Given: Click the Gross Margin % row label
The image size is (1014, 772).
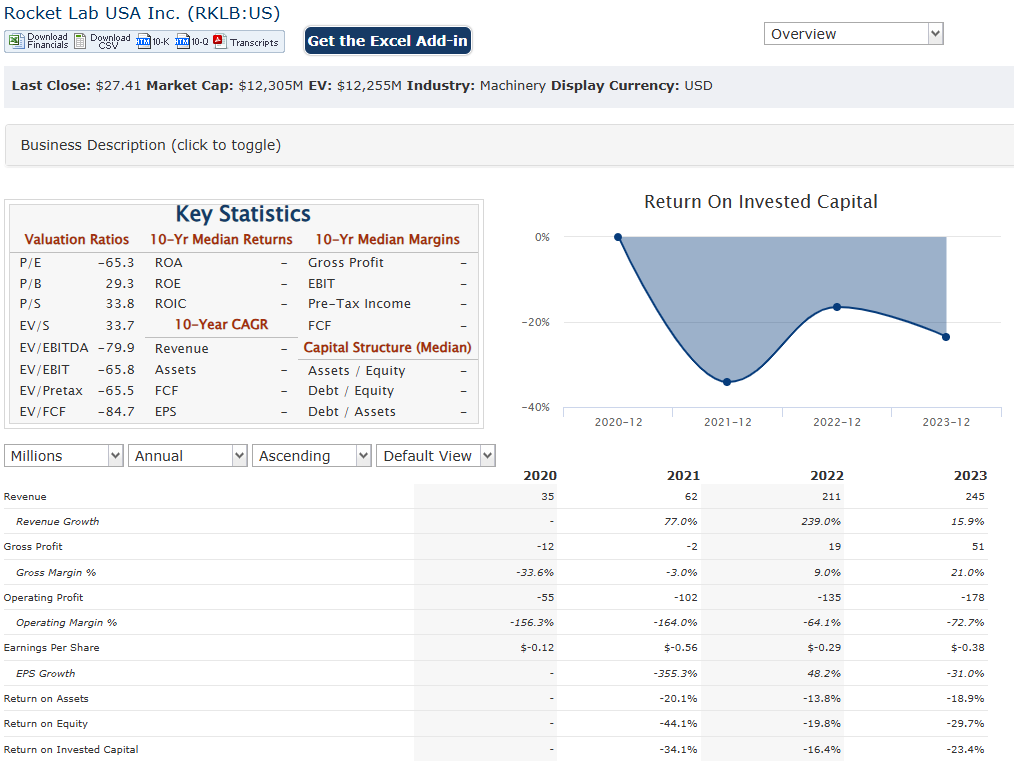Looking at the screenshot, I should [56, 573].
